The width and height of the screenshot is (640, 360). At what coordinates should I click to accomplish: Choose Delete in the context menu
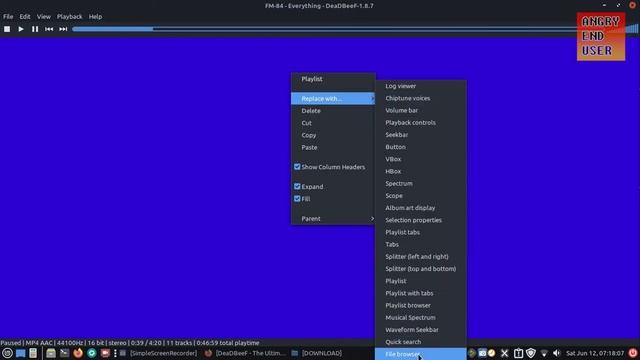pyautogui.click(x=333, y=111)
